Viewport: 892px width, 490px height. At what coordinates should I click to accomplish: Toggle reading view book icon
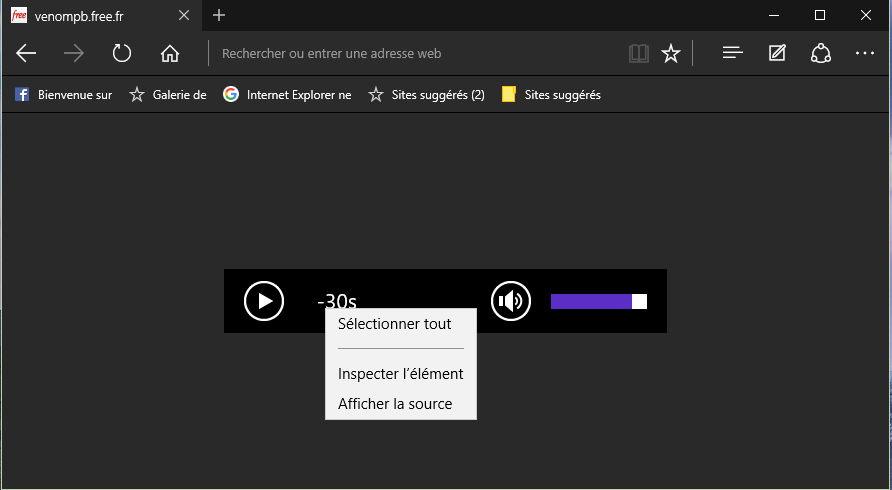[x=638, y=54]
